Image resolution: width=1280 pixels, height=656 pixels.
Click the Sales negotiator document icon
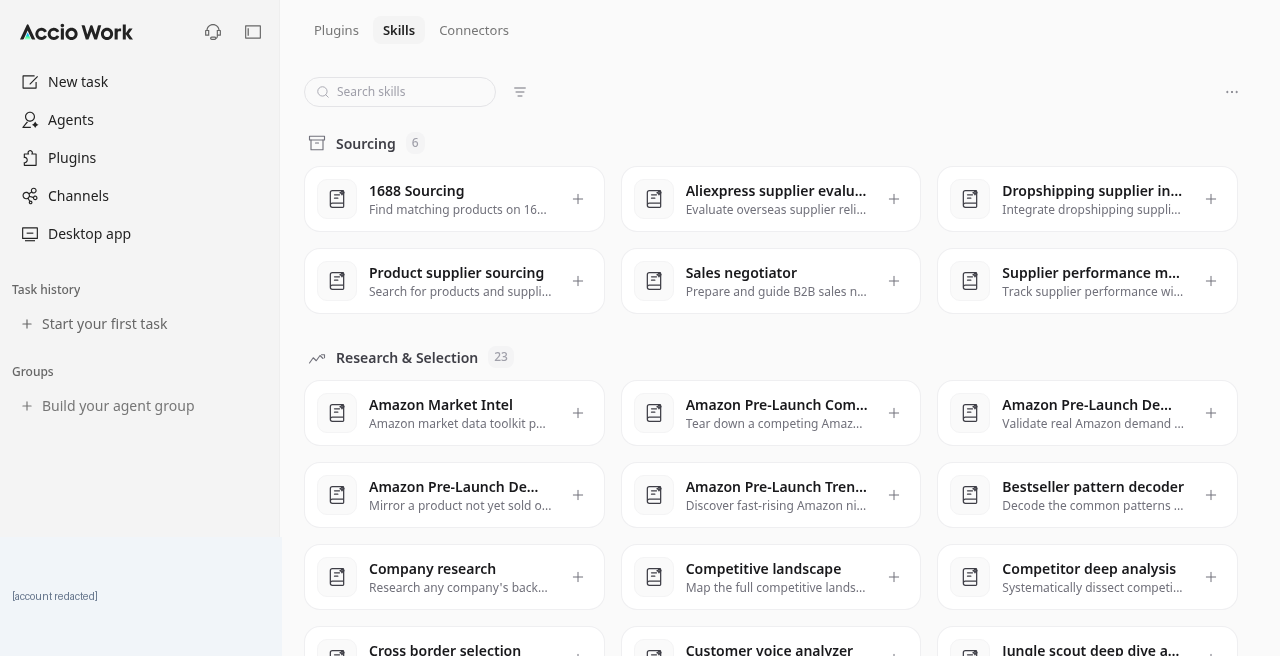654,281
